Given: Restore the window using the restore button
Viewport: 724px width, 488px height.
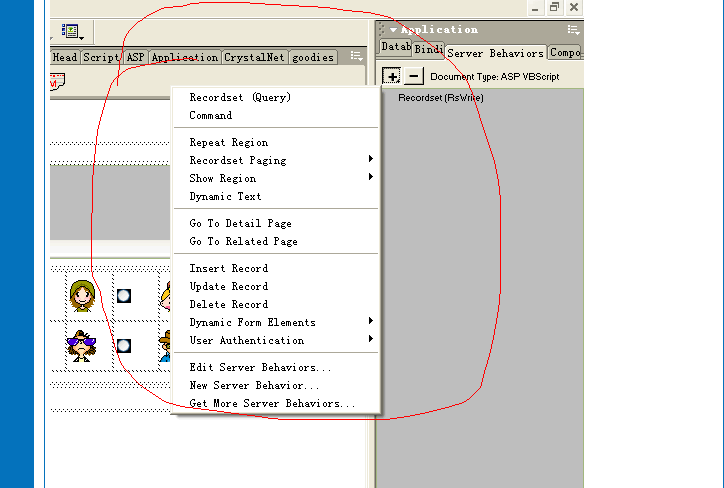Looking at the screenshot, I should [554, 7].
